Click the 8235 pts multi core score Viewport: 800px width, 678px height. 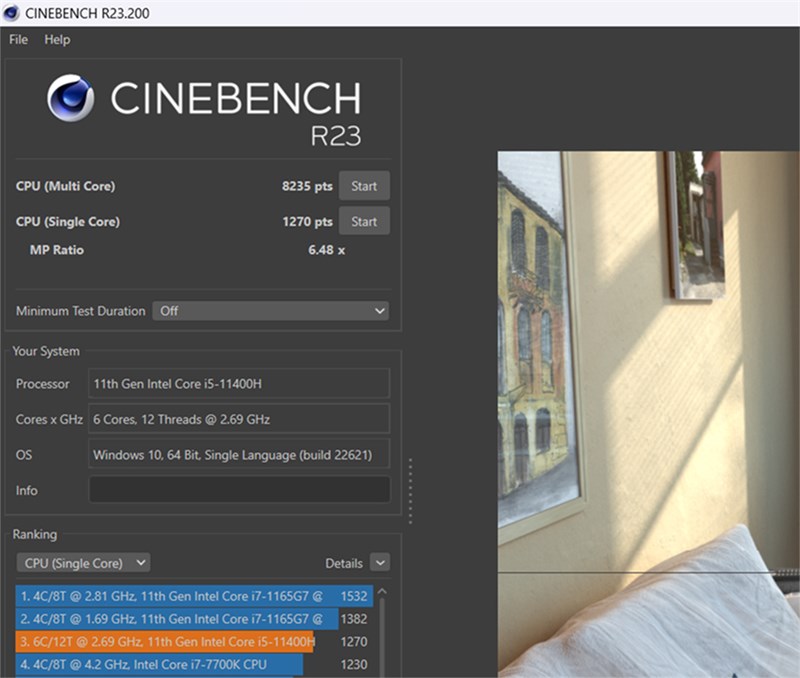(307, 186)
